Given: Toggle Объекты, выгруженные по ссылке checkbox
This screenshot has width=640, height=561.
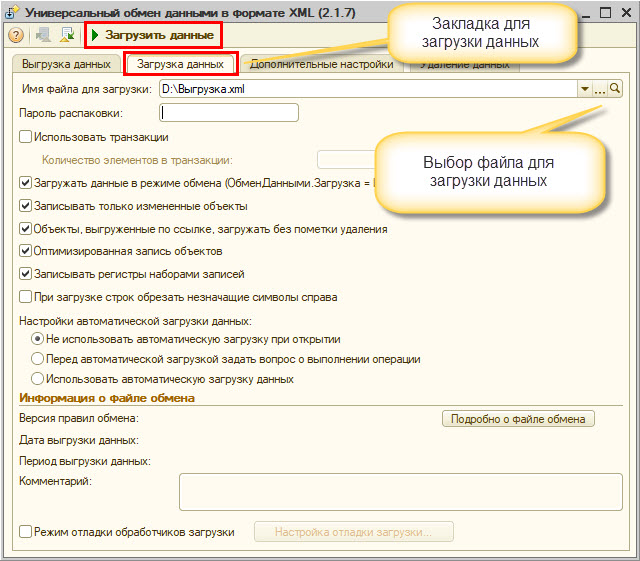Looking at the screenshot, I should (25, 228).
